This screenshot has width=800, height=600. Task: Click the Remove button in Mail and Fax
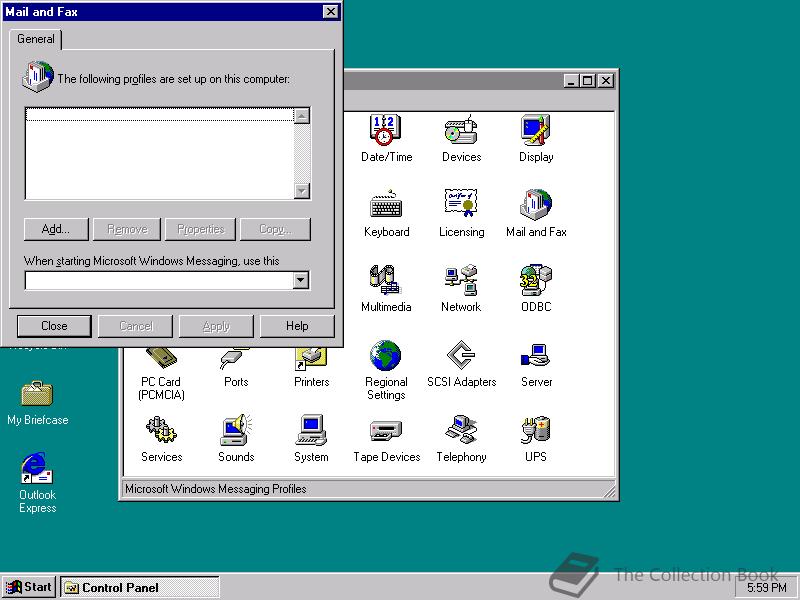127,229
